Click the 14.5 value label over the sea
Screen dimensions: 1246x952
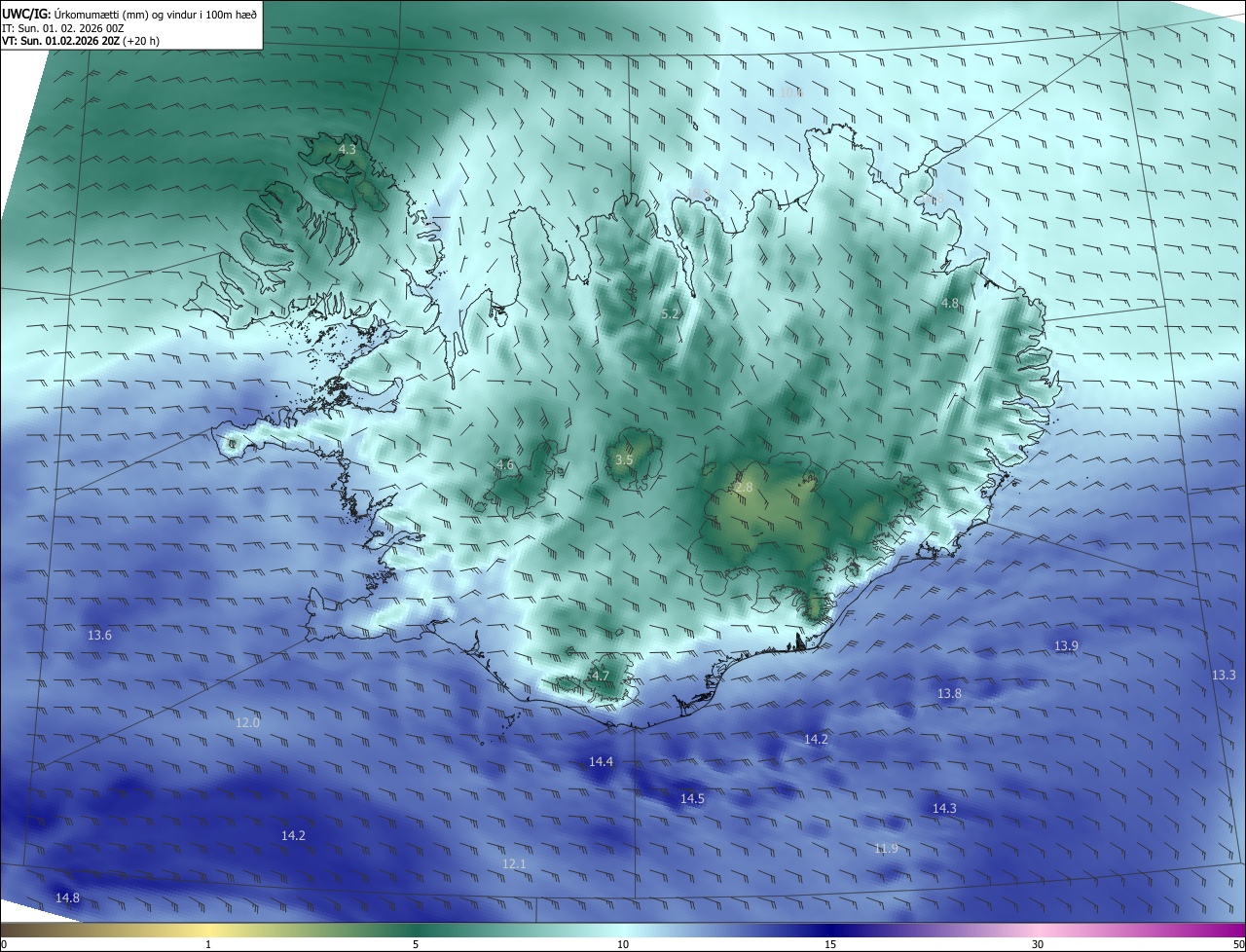tap(692, 798)
